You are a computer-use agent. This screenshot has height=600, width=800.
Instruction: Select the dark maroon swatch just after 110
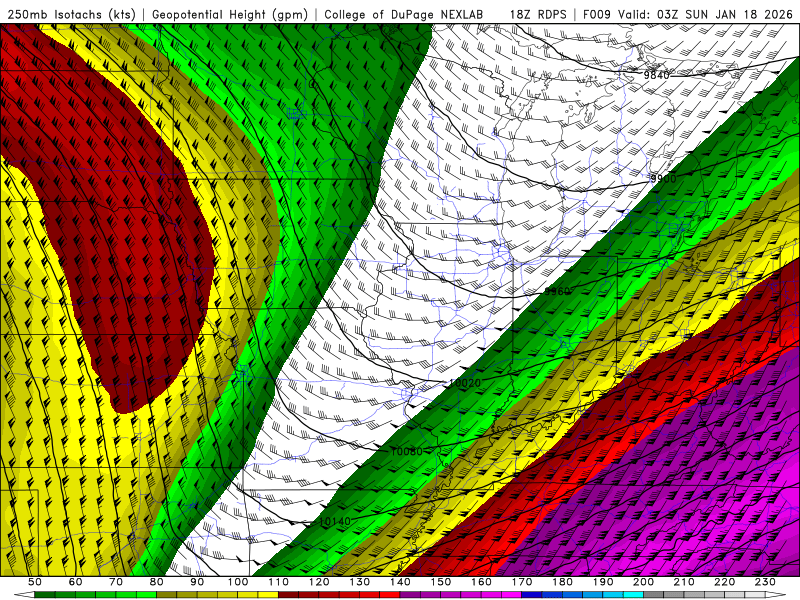288,595
